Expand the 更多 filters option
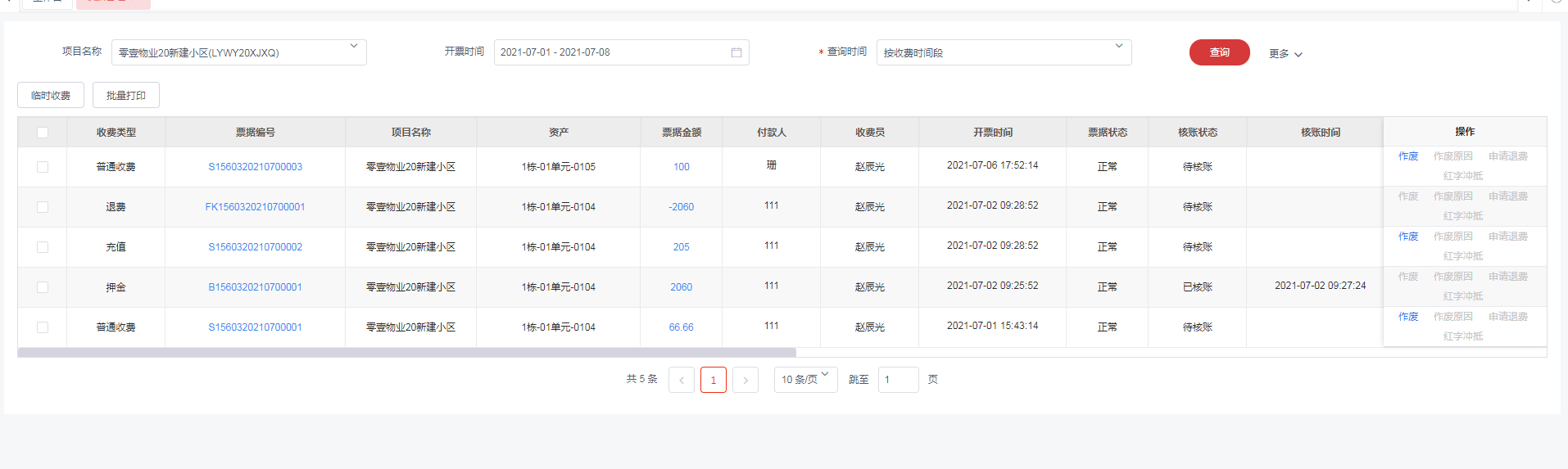Viewport: 1568px width, 469px height. [1285, 54]
